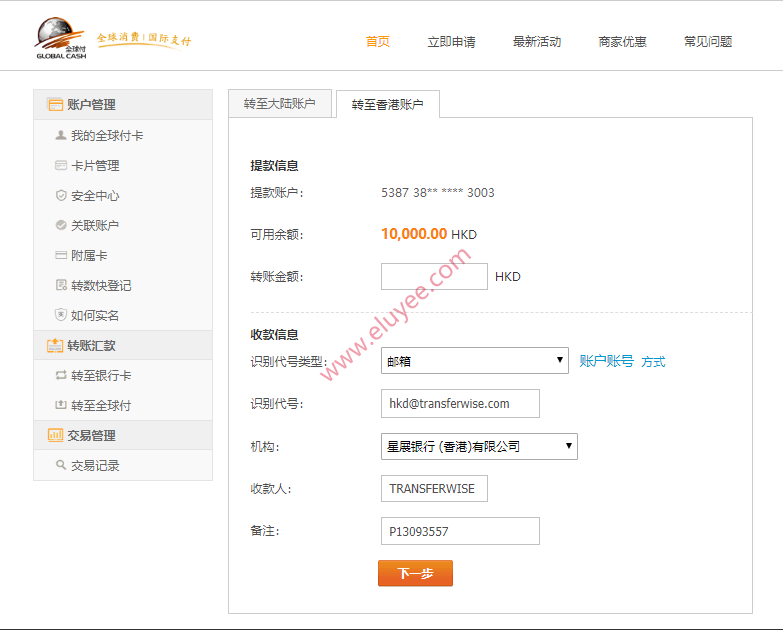Click the Global Cash globe logo
The height and width of the screenshot is (630, 783).
coord(60,38)
